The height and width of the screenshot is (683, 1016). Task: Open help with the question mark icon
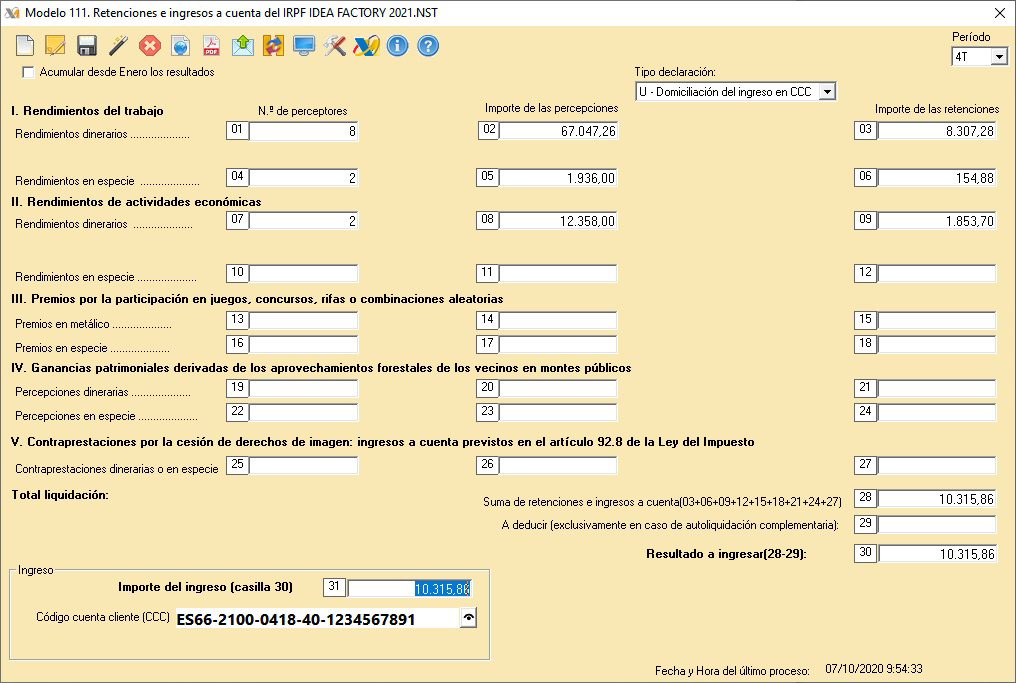pos(428,45)
